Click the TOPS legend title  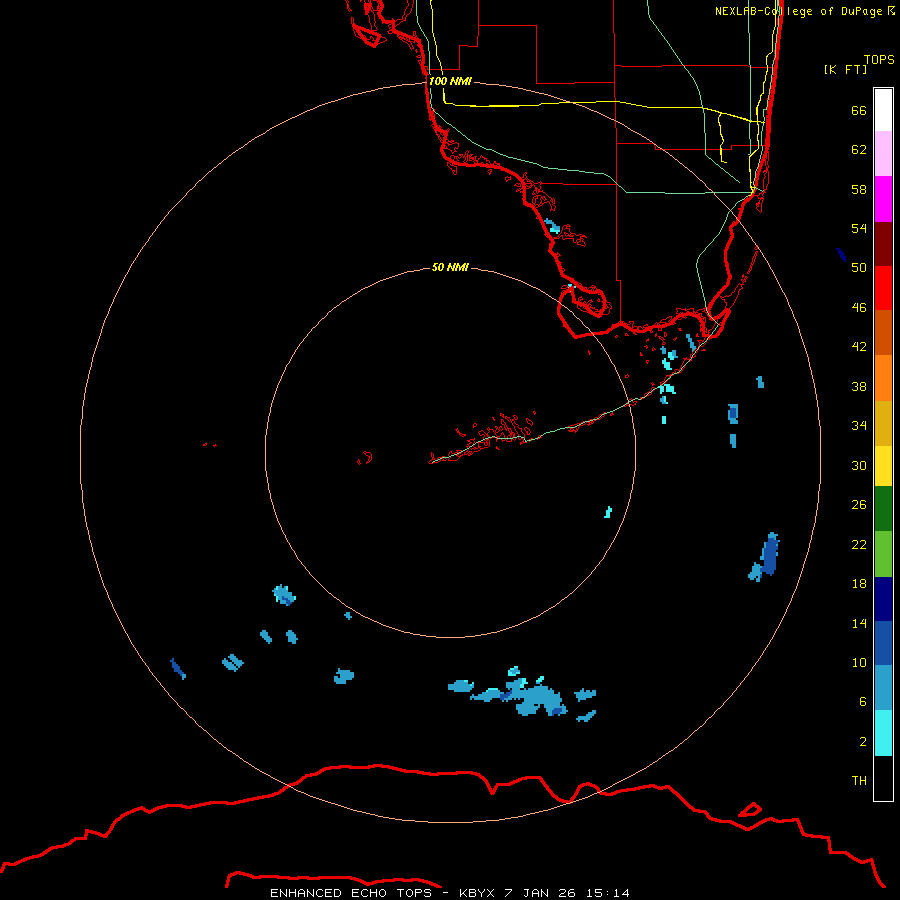pyautogui.click(x=879, y=59)
